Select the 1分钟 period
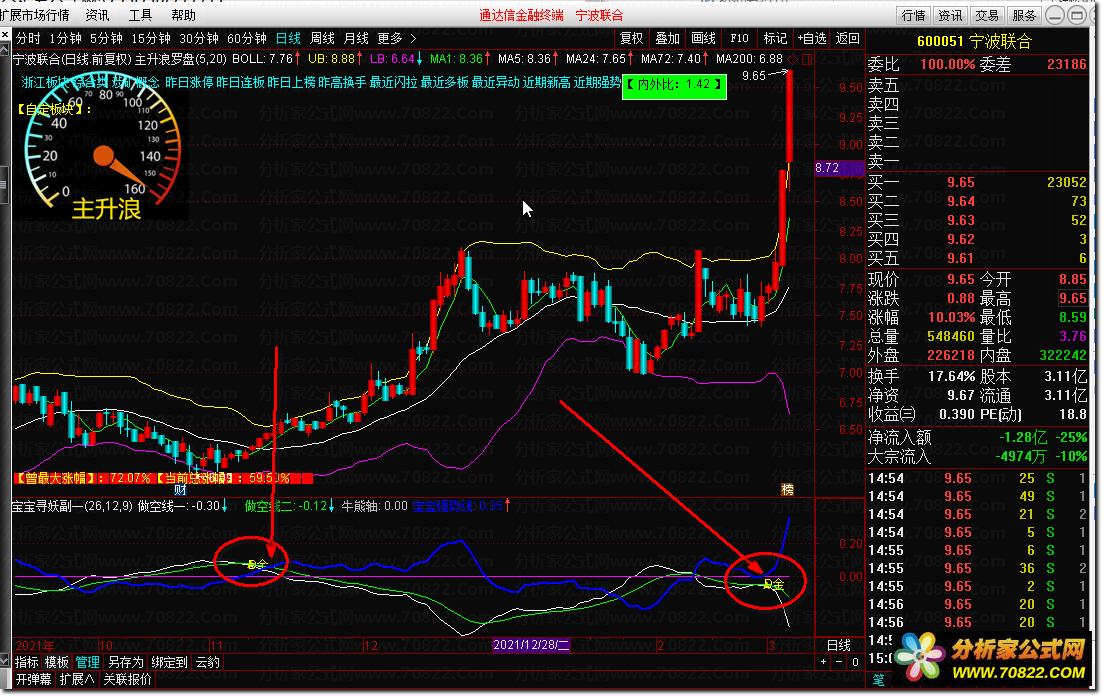The width and height of the screenshot is (1104, 697). coord(65,38)
